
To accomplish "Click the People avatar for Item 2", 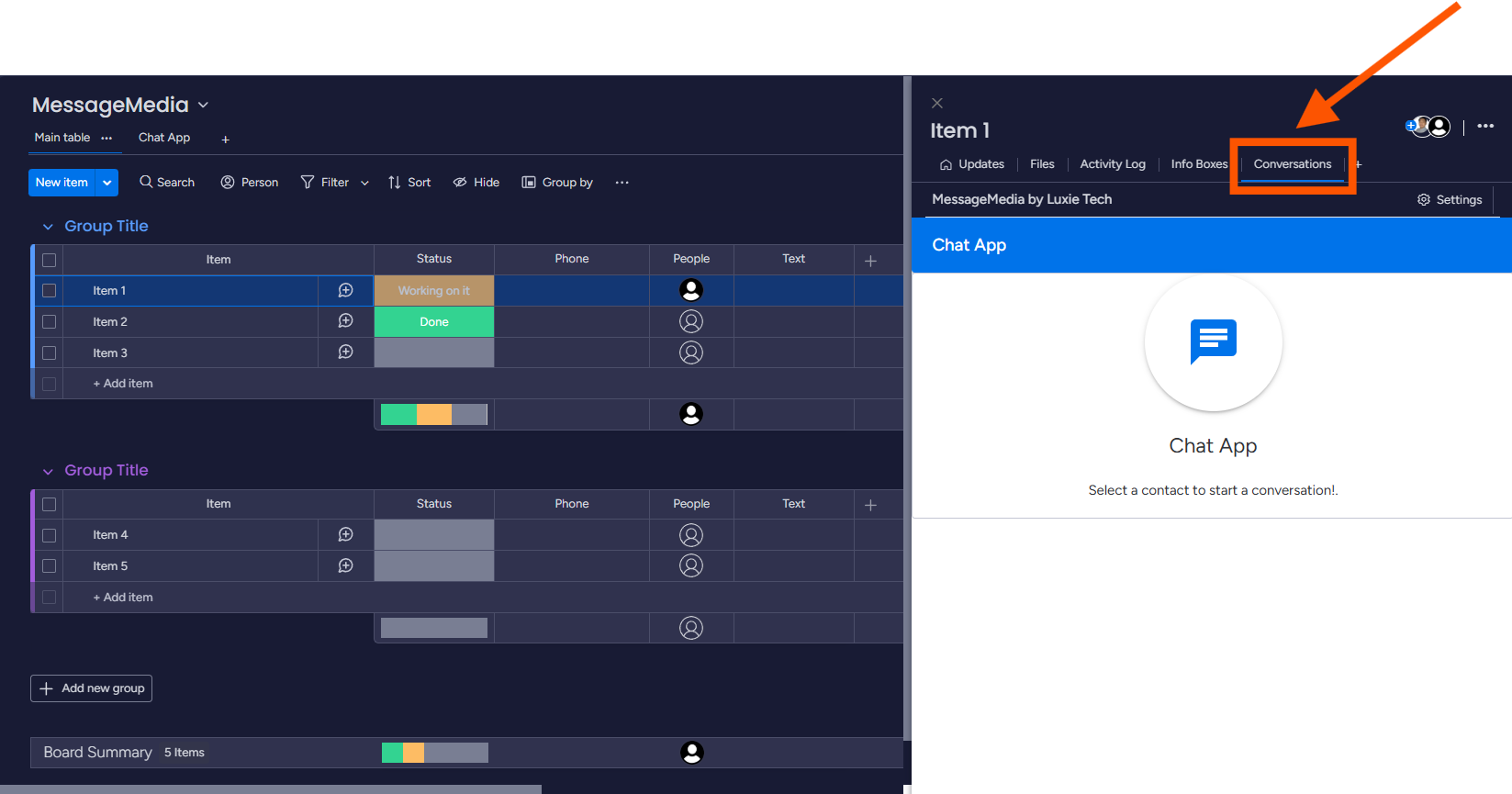I will point(691,321).
